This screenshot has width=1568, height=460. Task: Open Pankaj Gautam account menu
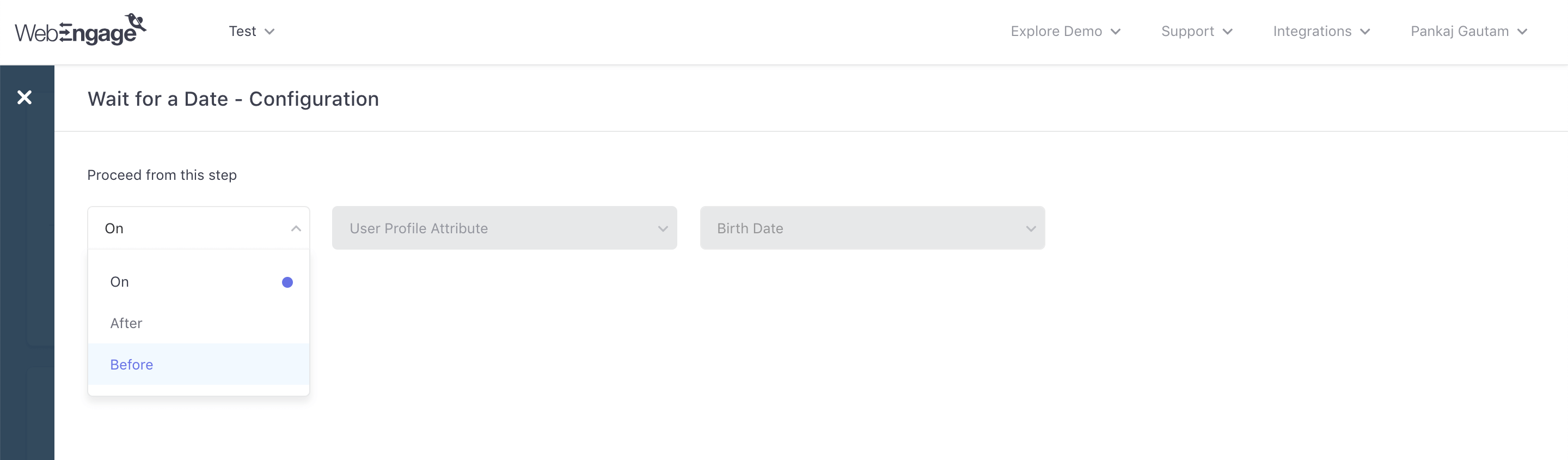click(1459, 32)
